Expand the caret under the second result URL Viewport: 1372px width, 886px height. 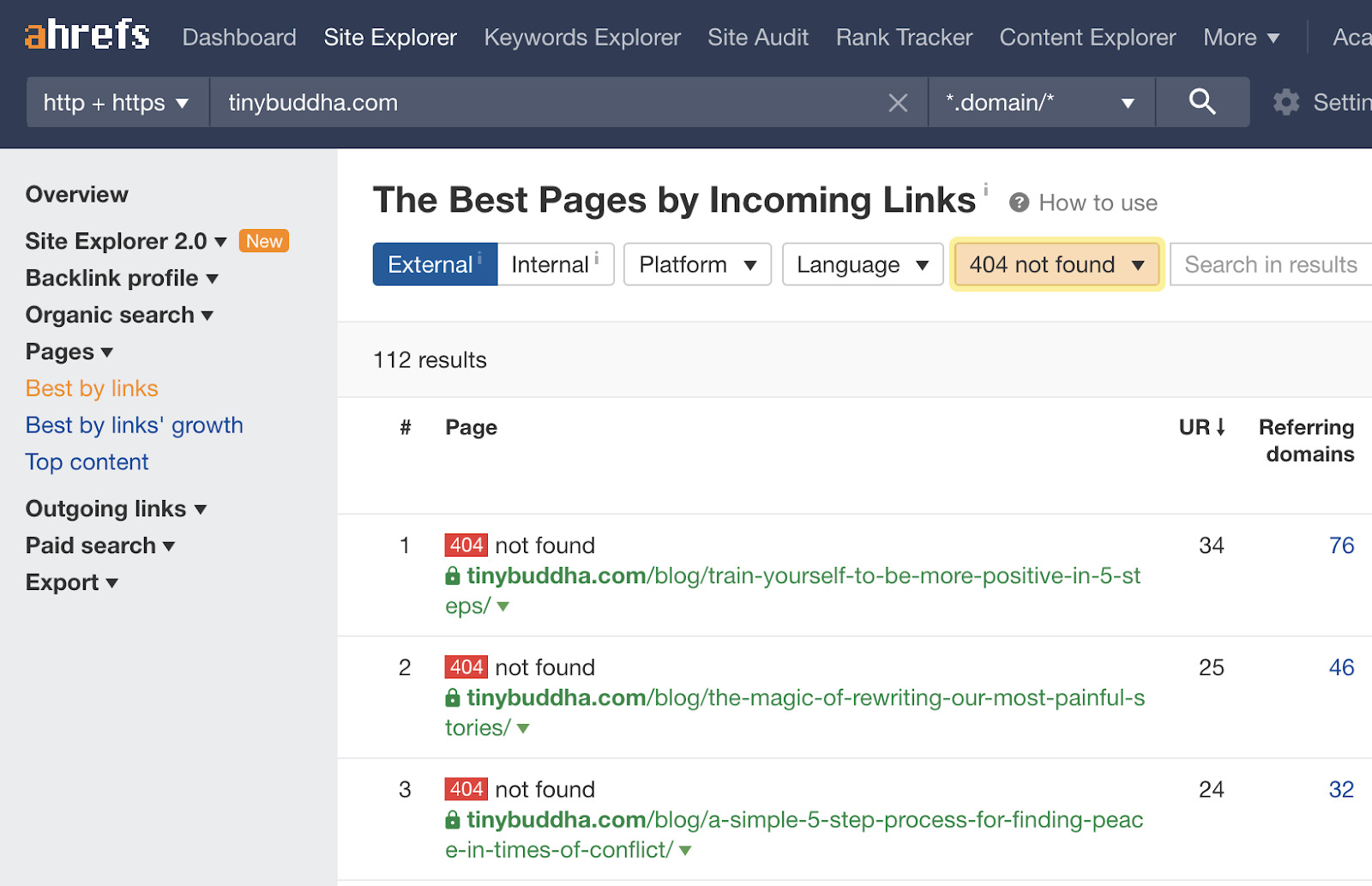pos(522,728)
